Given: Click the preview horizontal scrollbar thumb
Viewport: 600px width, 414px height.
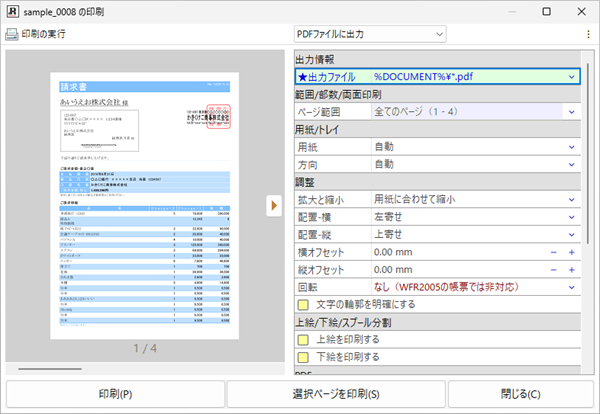Looking at the screenshot, I should (50, 369).
